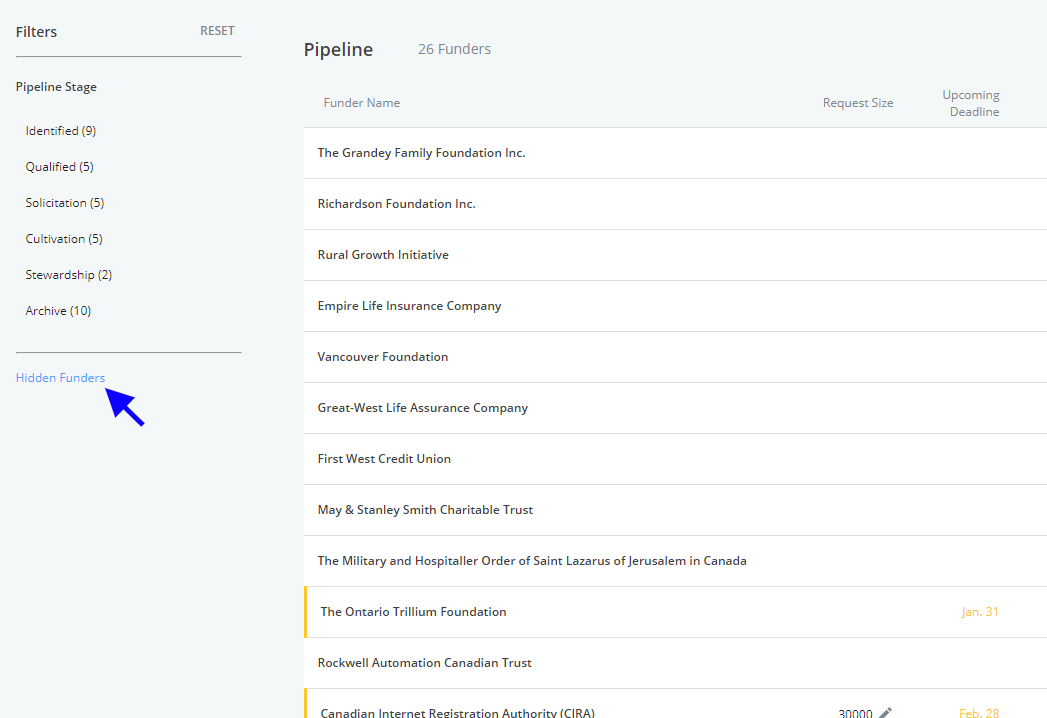1047x718 pixels.
Task: Click the Feb. 28 deadline date
Action: click(979, 713)
